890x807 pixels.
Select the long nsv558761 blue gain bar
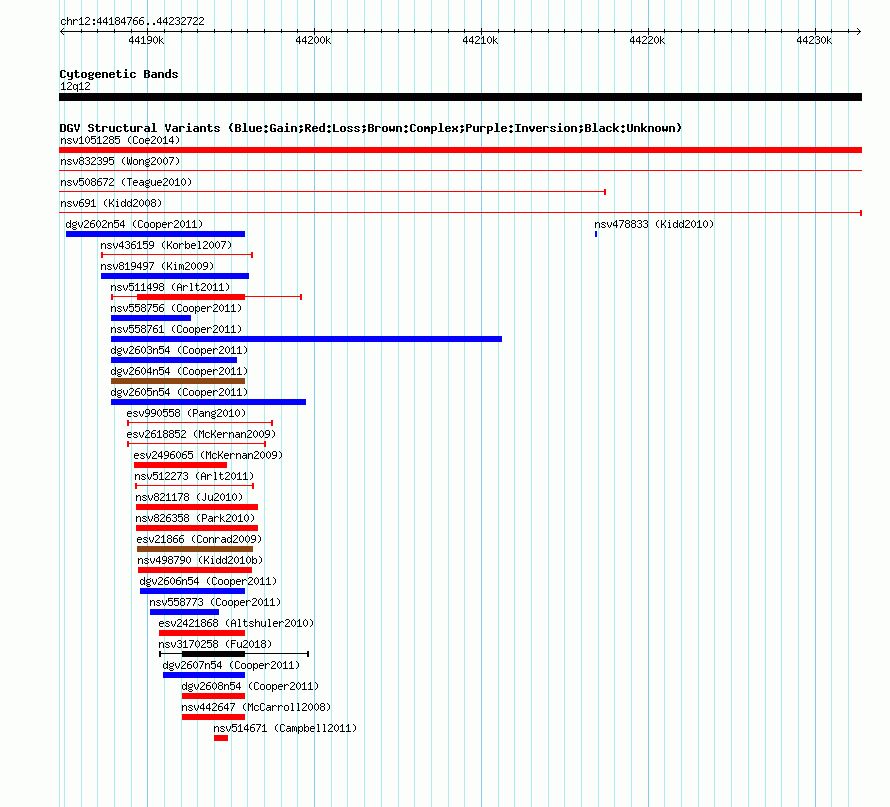point(307,339)
